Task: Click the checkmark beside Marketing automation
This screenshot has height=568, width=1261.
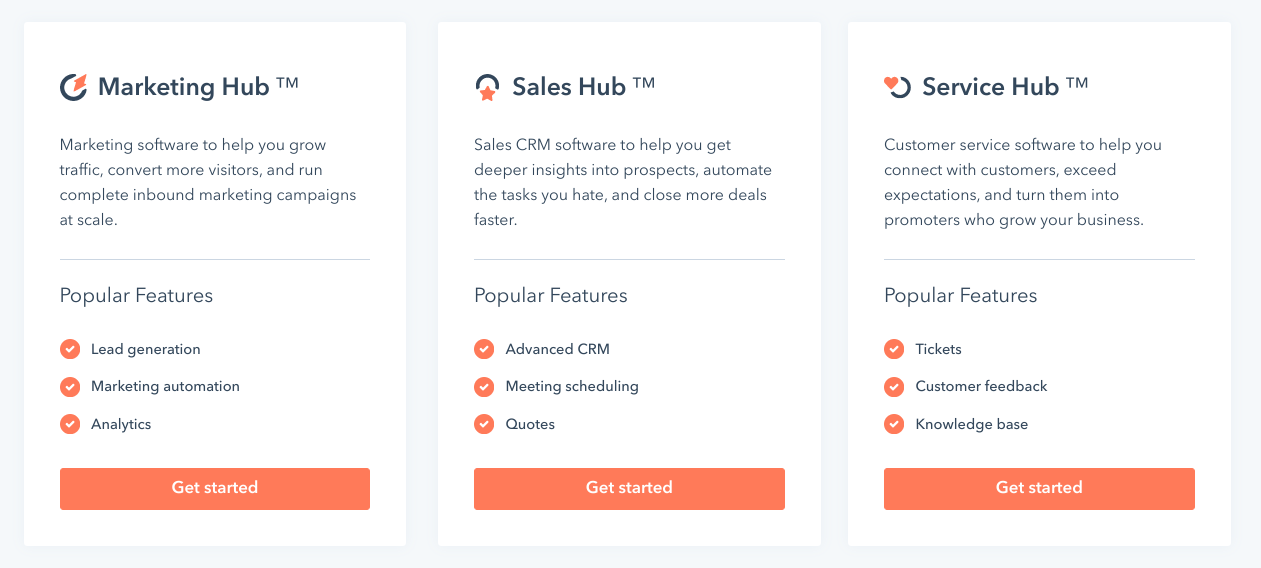Action: (x=70, y=386)
